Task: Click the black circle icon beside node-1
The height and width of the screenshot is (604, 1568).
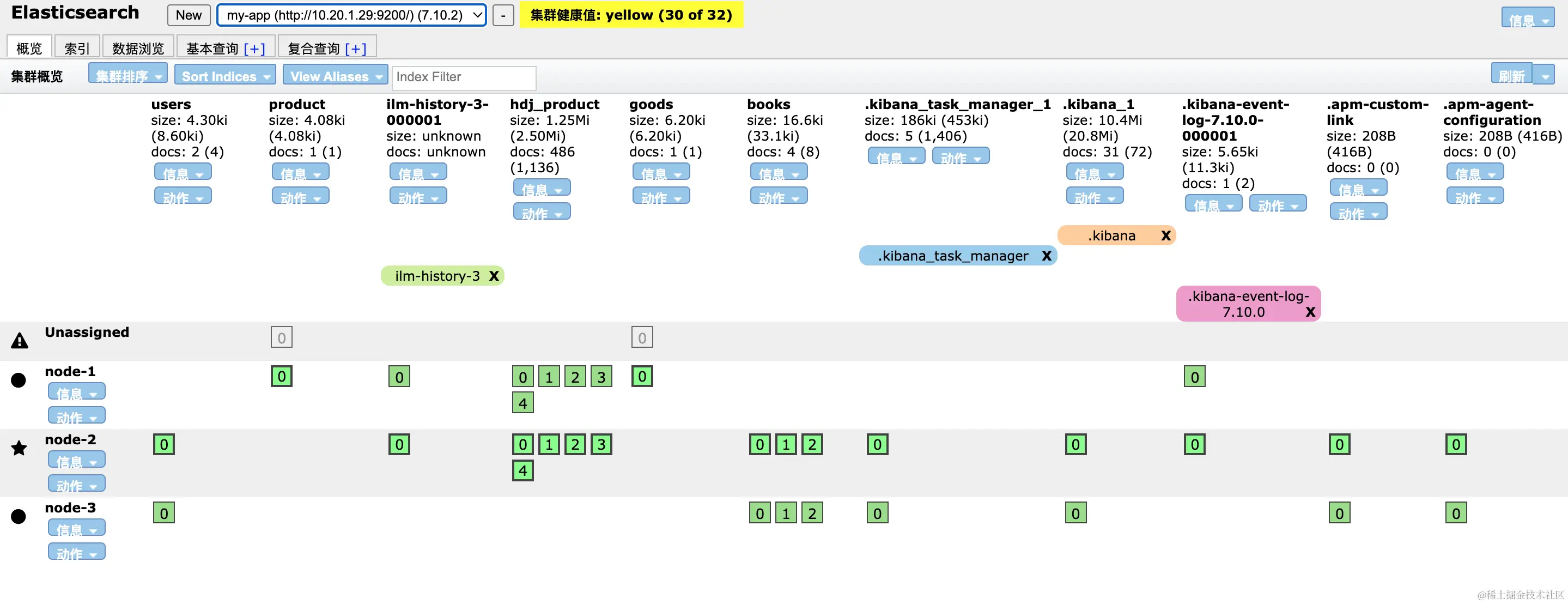Action: [x=19, y=380]
